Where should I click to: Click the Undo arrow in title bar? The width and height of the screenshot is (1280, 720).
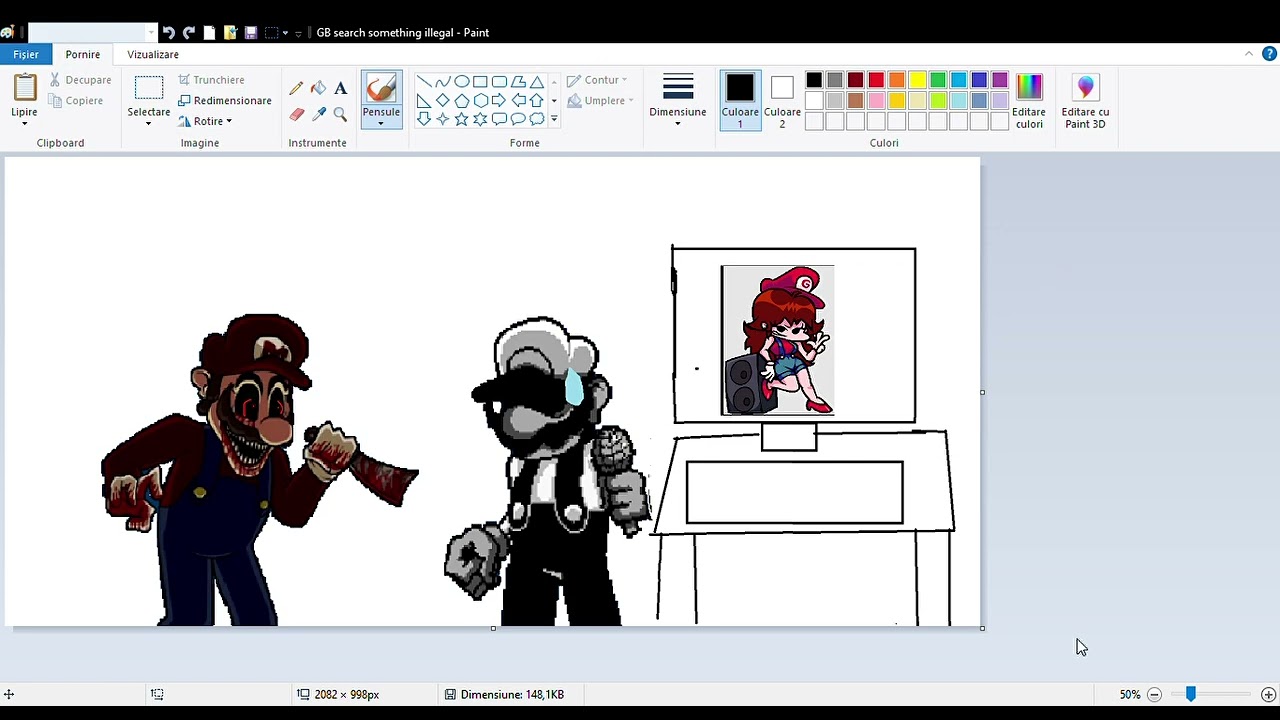[x=168, y=32]
